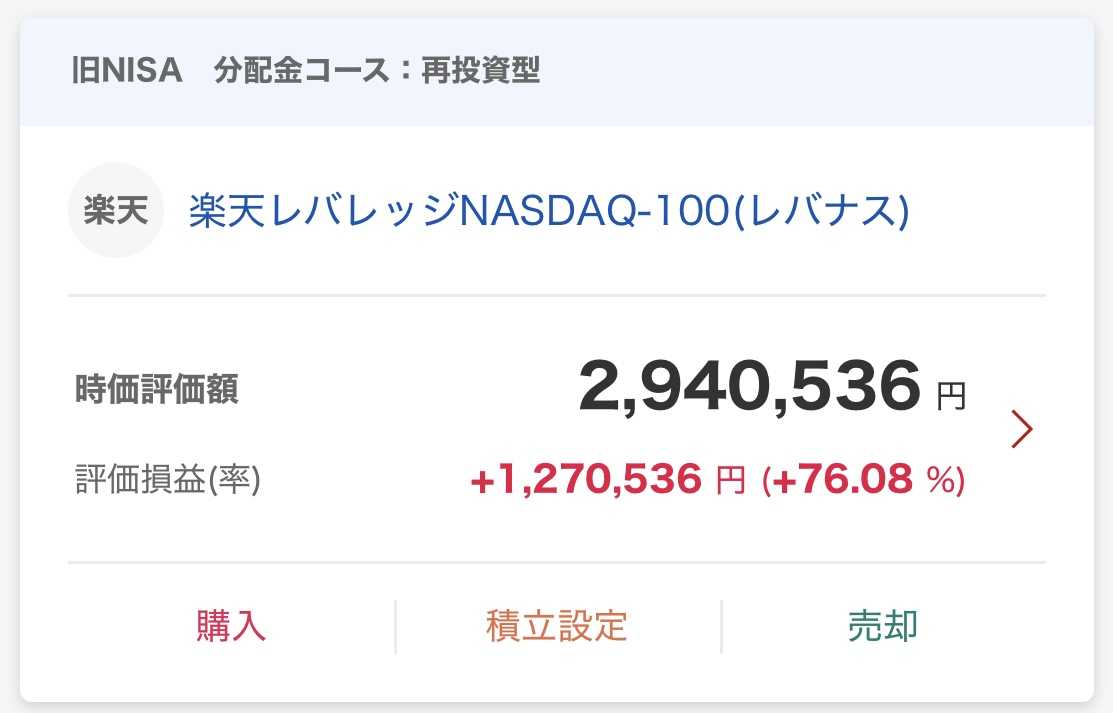Click the 円 unit beside 2,940,536
This screenshot has width=1113, height=713.
coord(951,397)
